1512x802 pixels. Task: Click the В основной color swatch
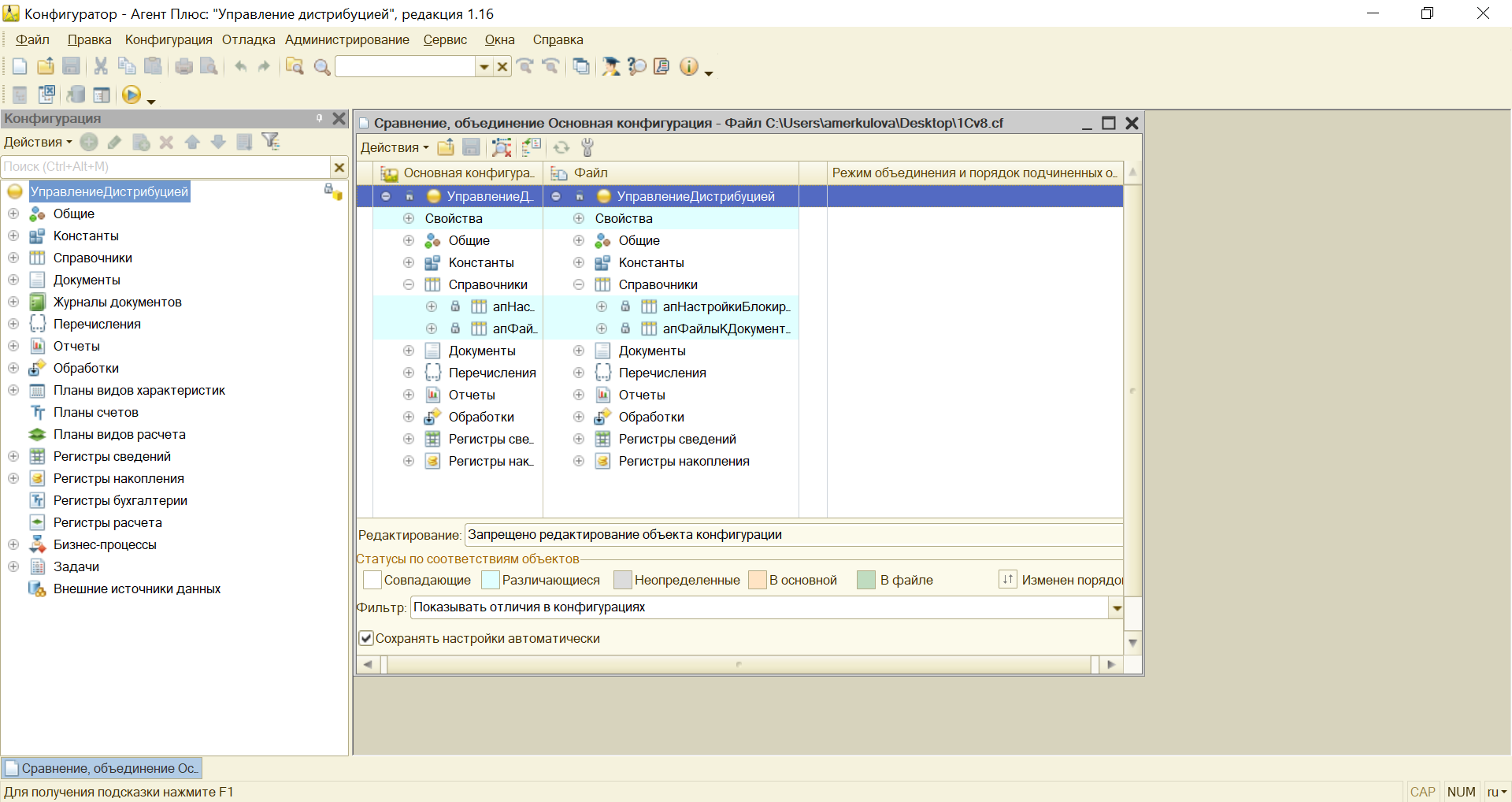pos(757,580)
